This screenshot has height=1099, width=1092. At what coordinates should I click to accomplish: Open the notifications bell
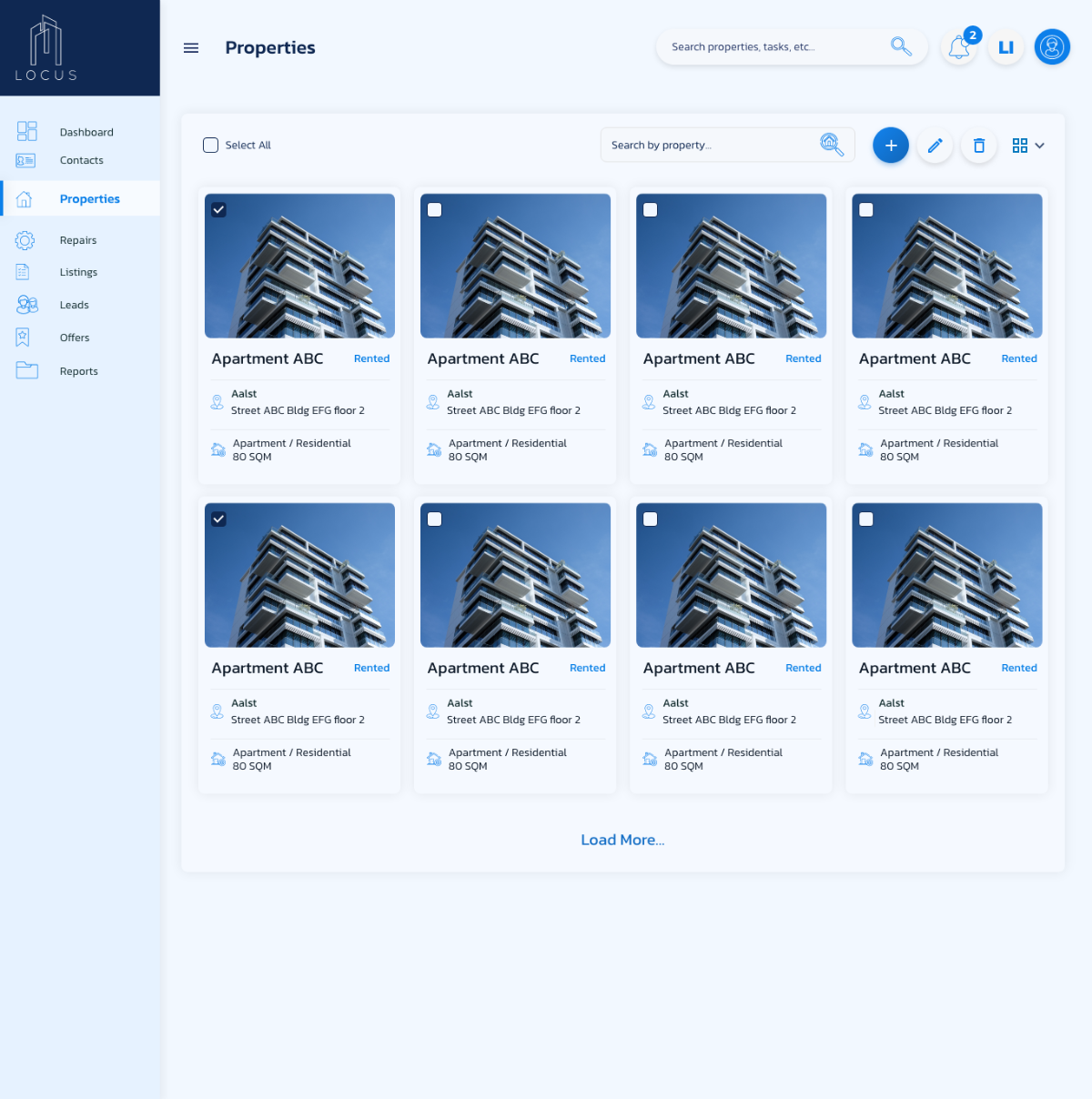coord(959,47)
